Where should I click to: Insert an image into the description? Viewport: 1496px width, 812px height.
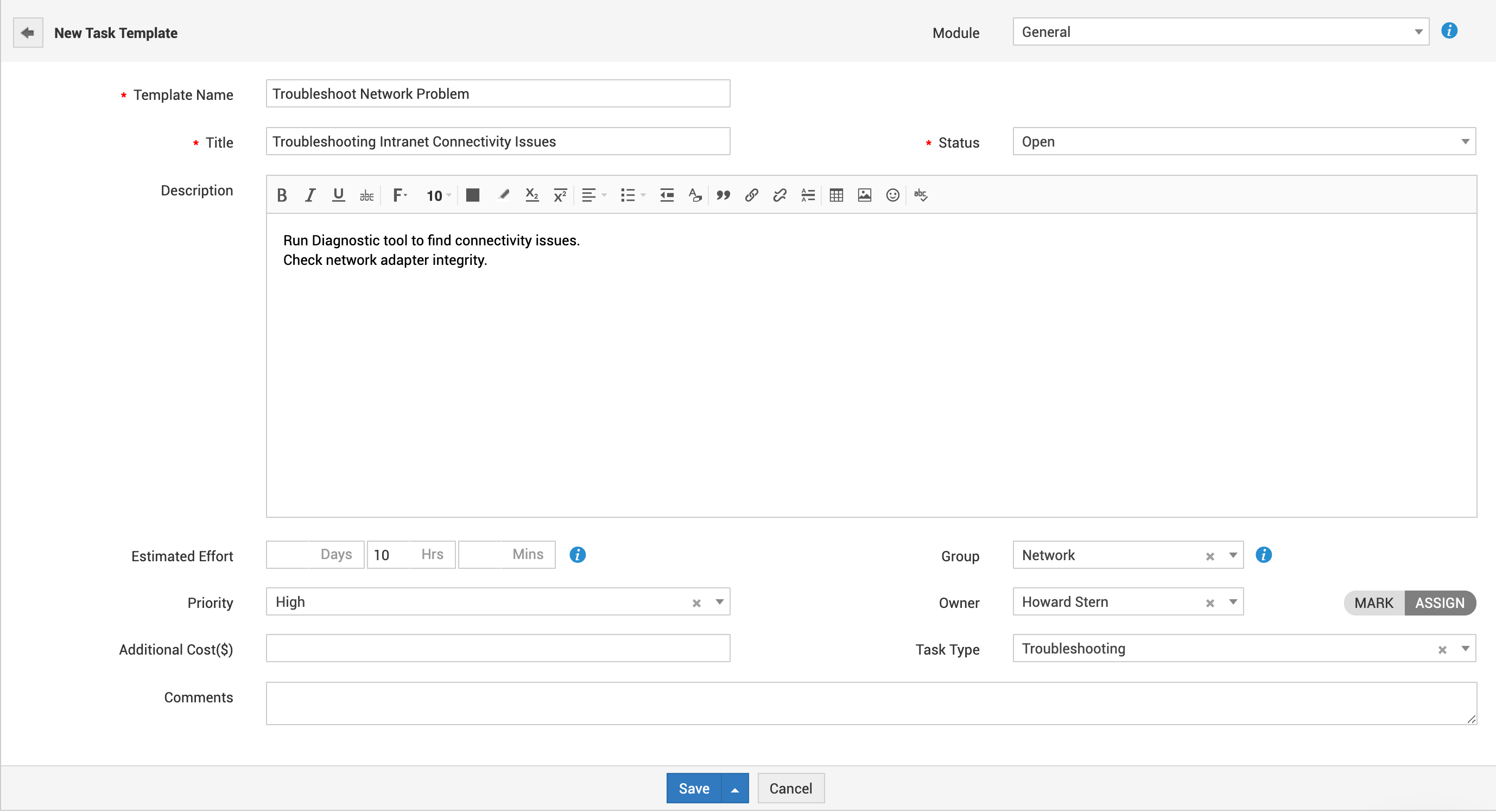pyautogui.click(x=864, y=195)
